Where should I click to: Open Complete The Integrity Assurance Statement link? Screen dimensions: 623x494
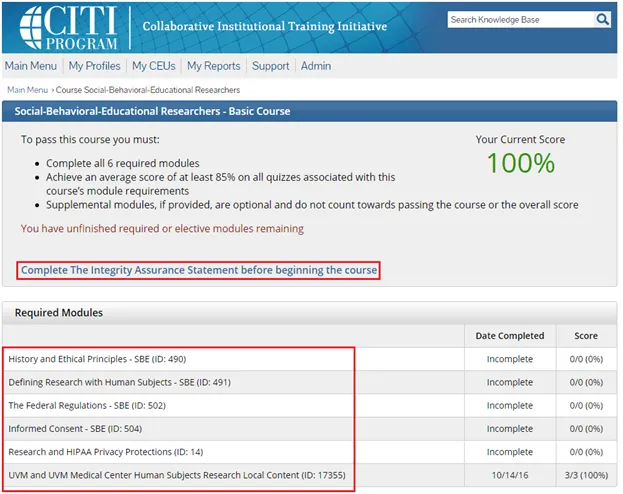[x=199, y=271]
